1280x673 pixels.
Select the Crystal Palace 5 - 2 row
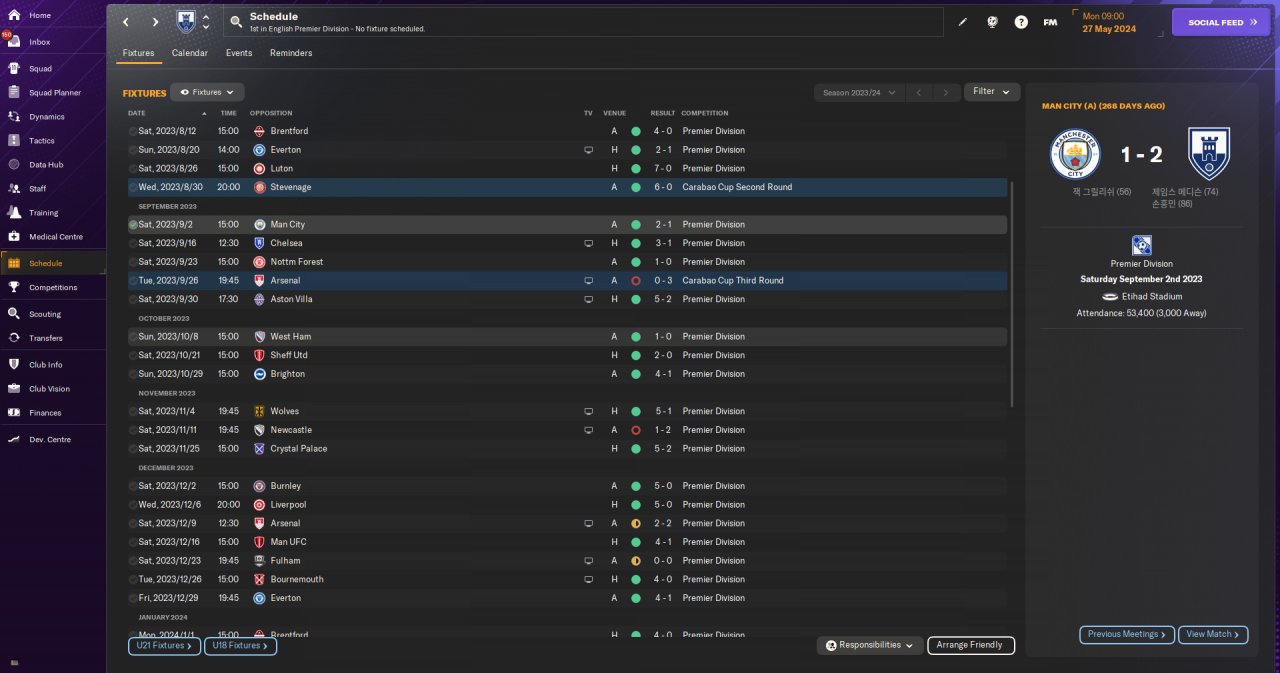(x=567, y=449)
